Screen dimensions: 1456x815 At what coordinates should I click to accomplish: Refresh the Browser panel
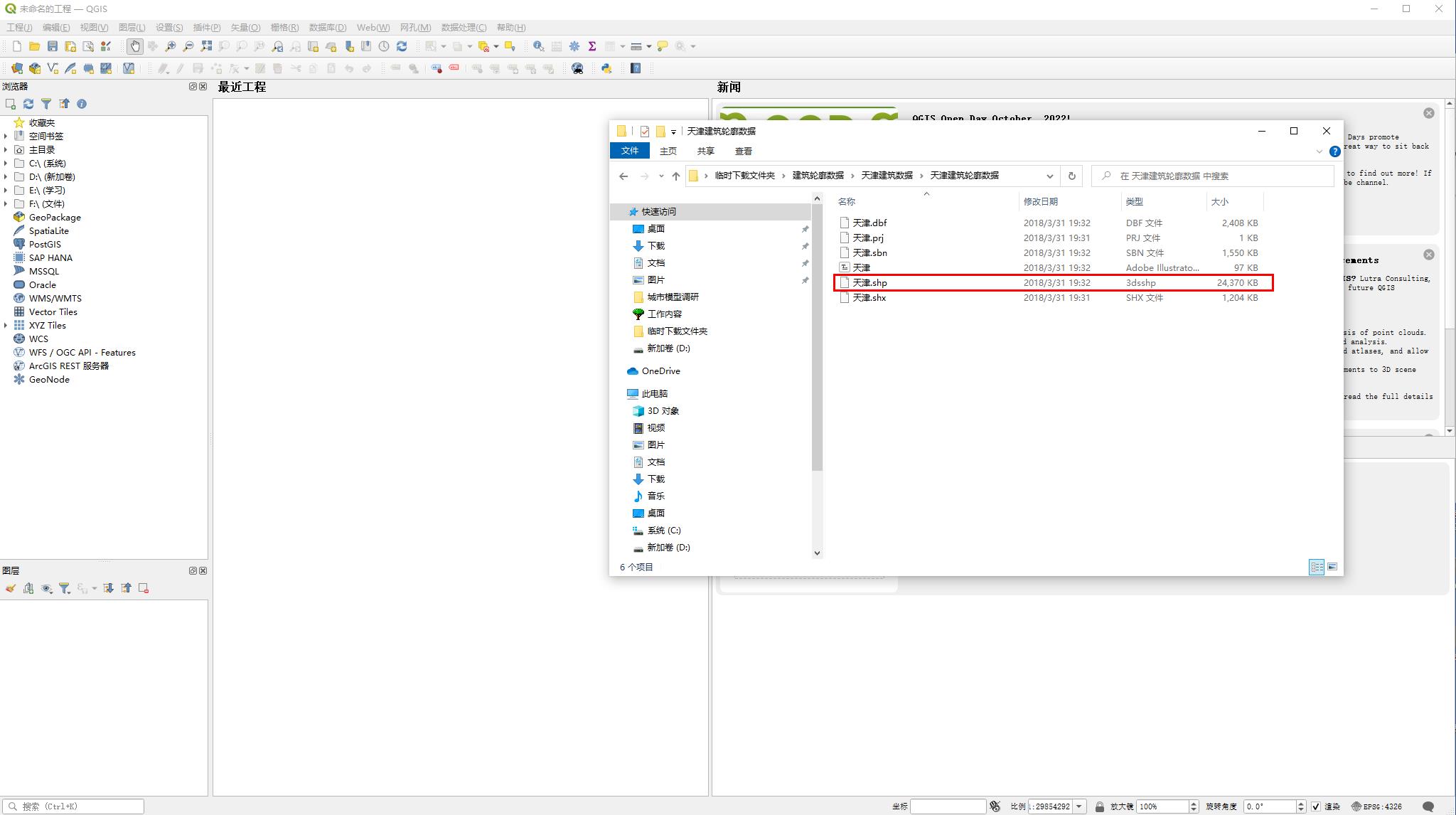[x=28, y=104]
